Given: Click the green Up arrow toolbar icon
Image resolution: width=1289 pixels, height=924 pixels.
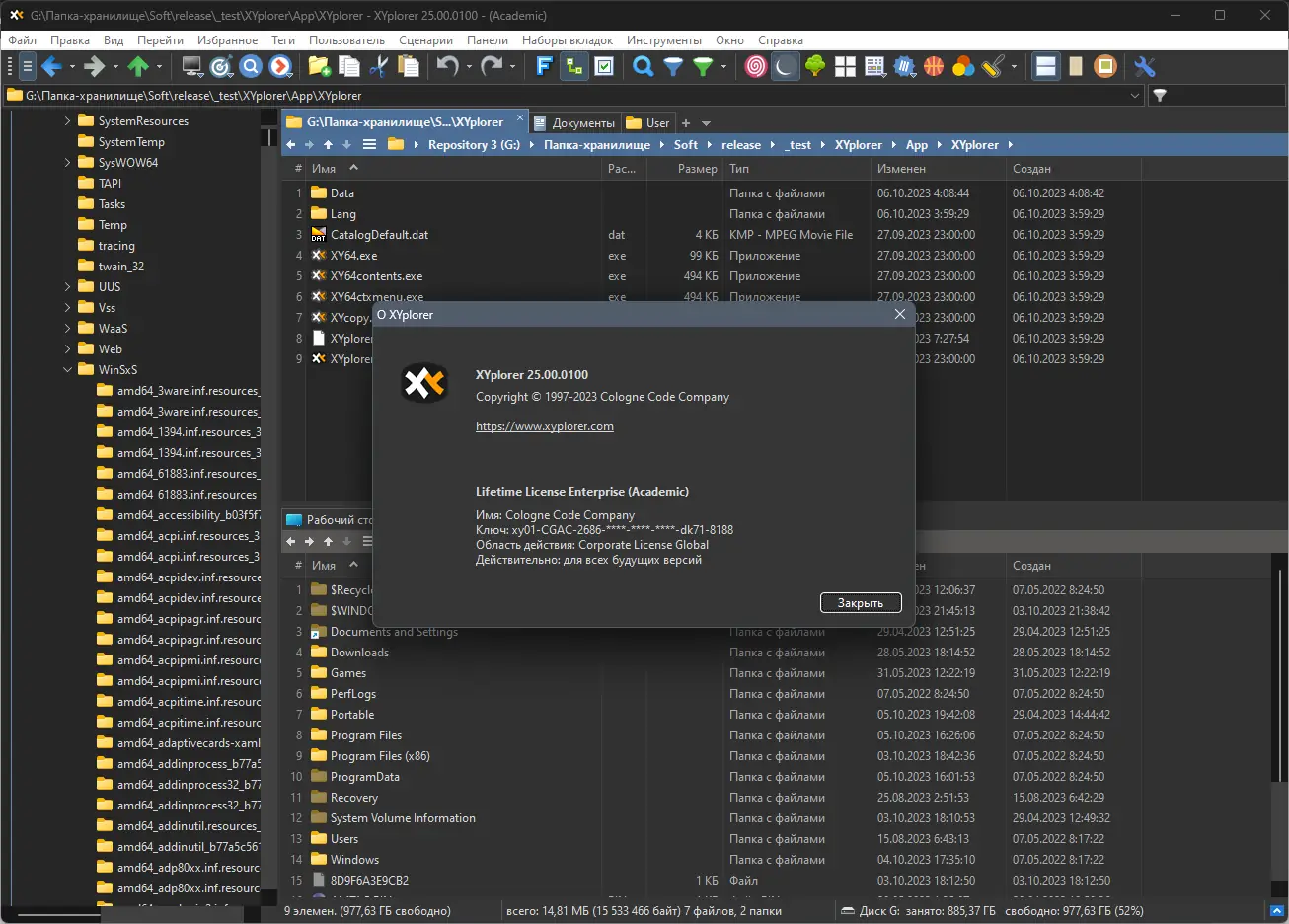Looking at the screenshot, I should tap(138, 67).
